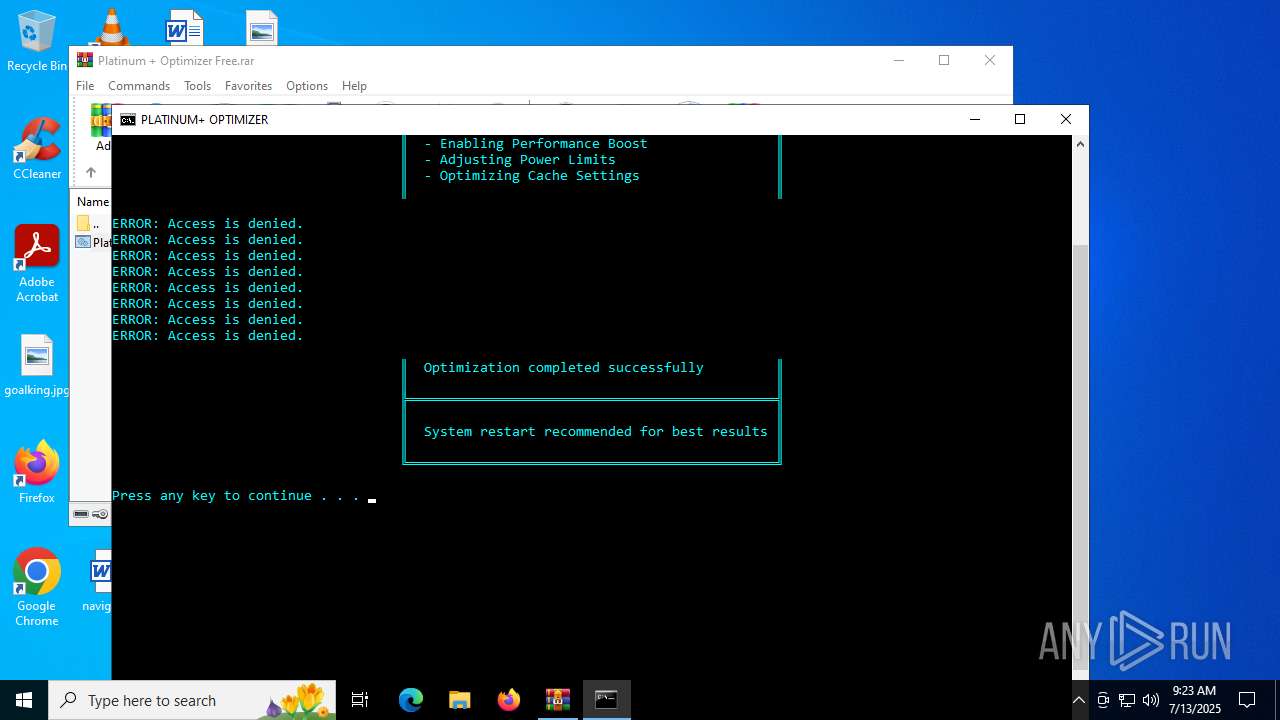Image resolution: width=1280 pixels, height=720 pixels.
Task: Switch to the console taskbar icon
Action: 606,700
